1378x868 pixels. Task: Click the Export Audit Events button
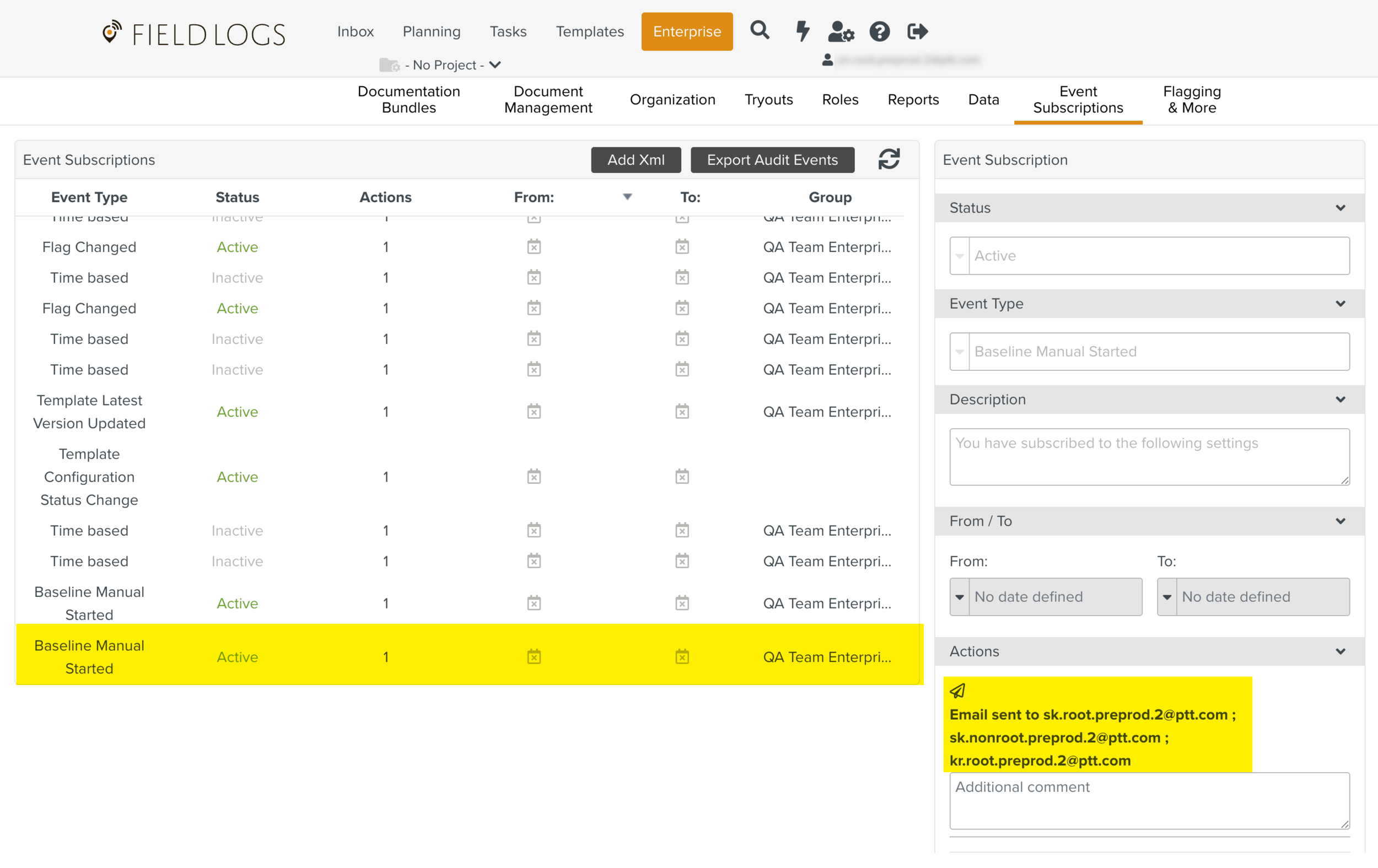(772, 160)
